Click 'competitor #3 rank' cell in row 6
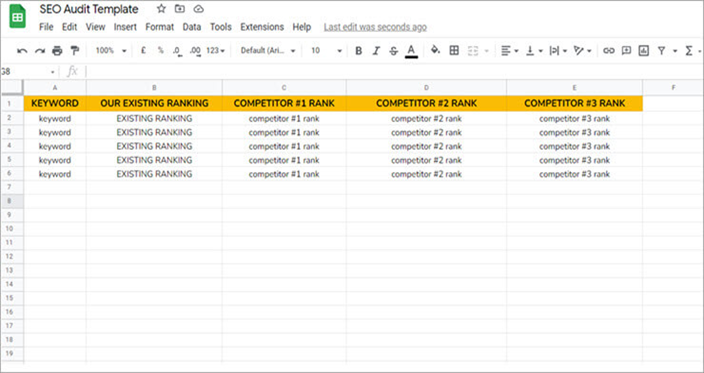704x373 pixels. click(574, 174)
